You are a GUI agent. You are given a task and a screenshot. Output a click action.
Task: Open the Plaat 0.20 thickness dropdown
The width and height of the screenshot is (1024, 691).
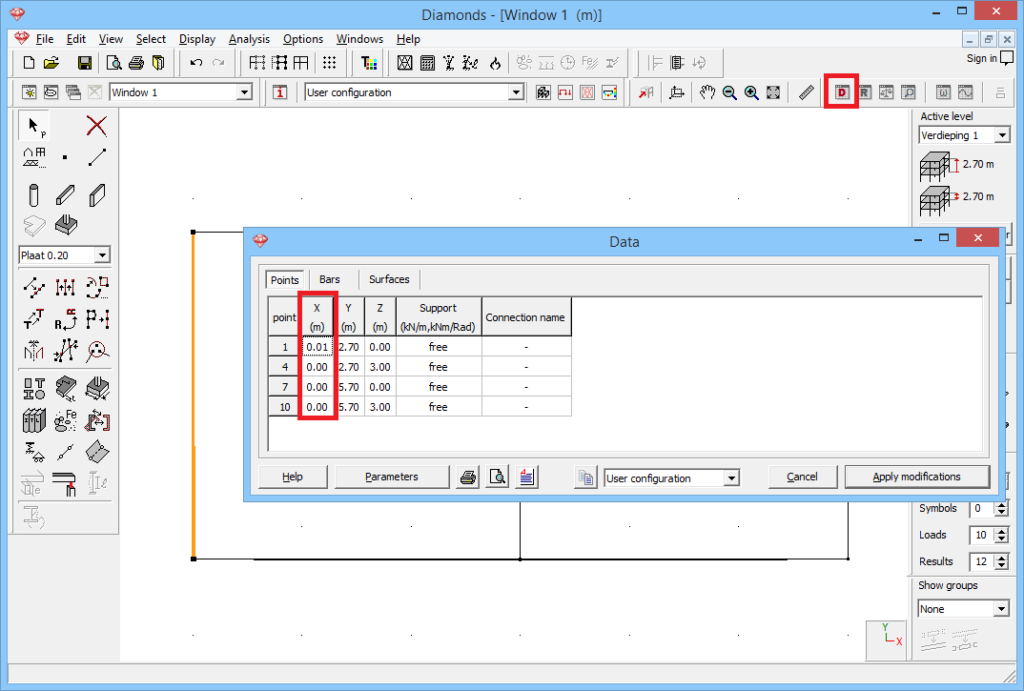(102, 255)
